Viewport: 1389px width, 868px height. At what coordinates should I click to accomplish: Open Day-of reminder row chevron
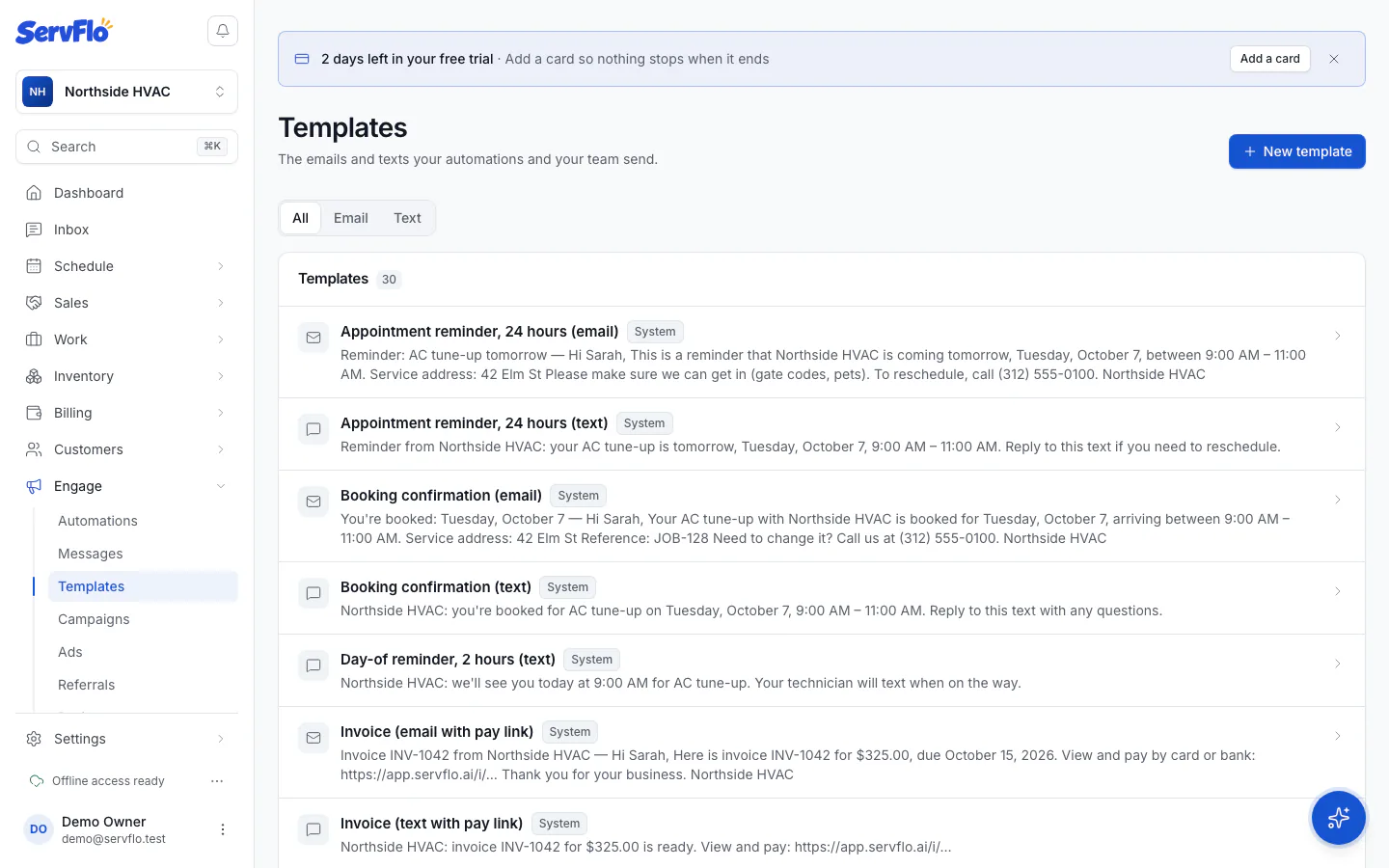click(1338, 664)
